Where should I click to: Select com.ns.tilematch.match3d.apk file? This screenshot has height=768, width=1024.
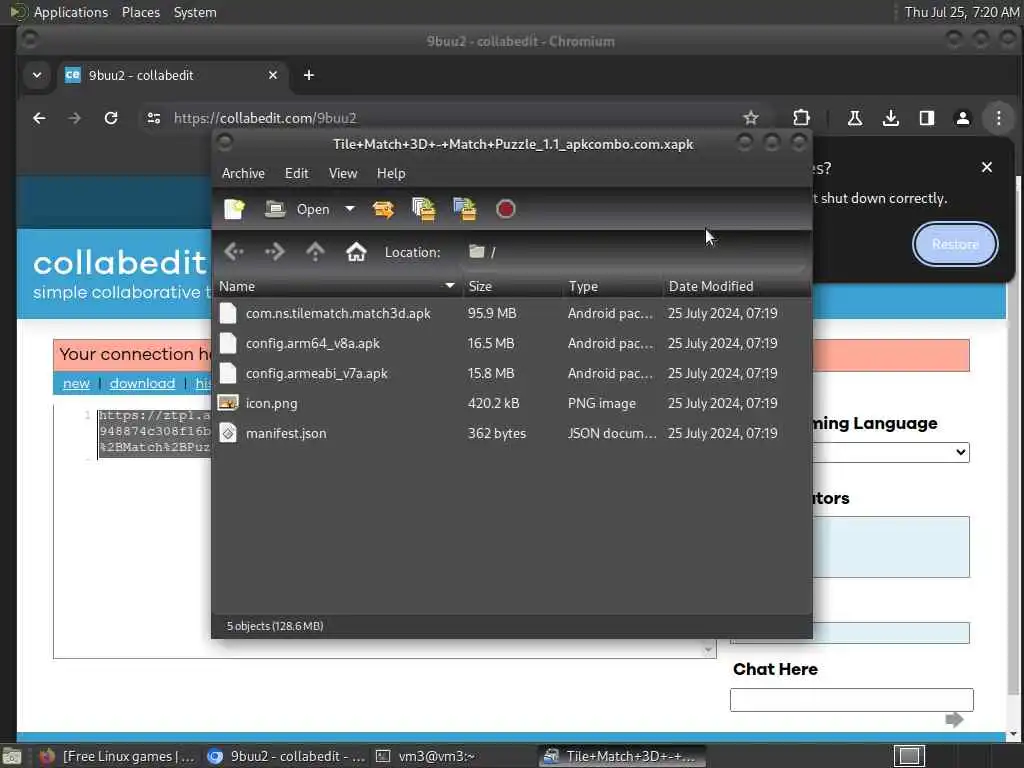tap(512, 313)
